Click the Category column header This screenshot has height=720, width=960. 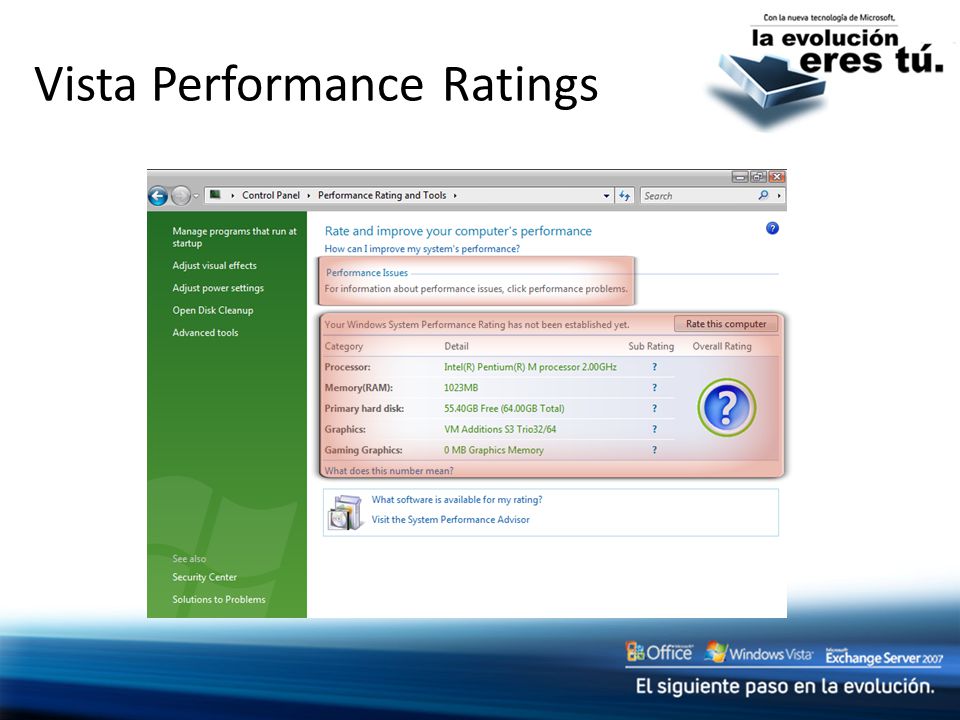(x=343, y=346)
